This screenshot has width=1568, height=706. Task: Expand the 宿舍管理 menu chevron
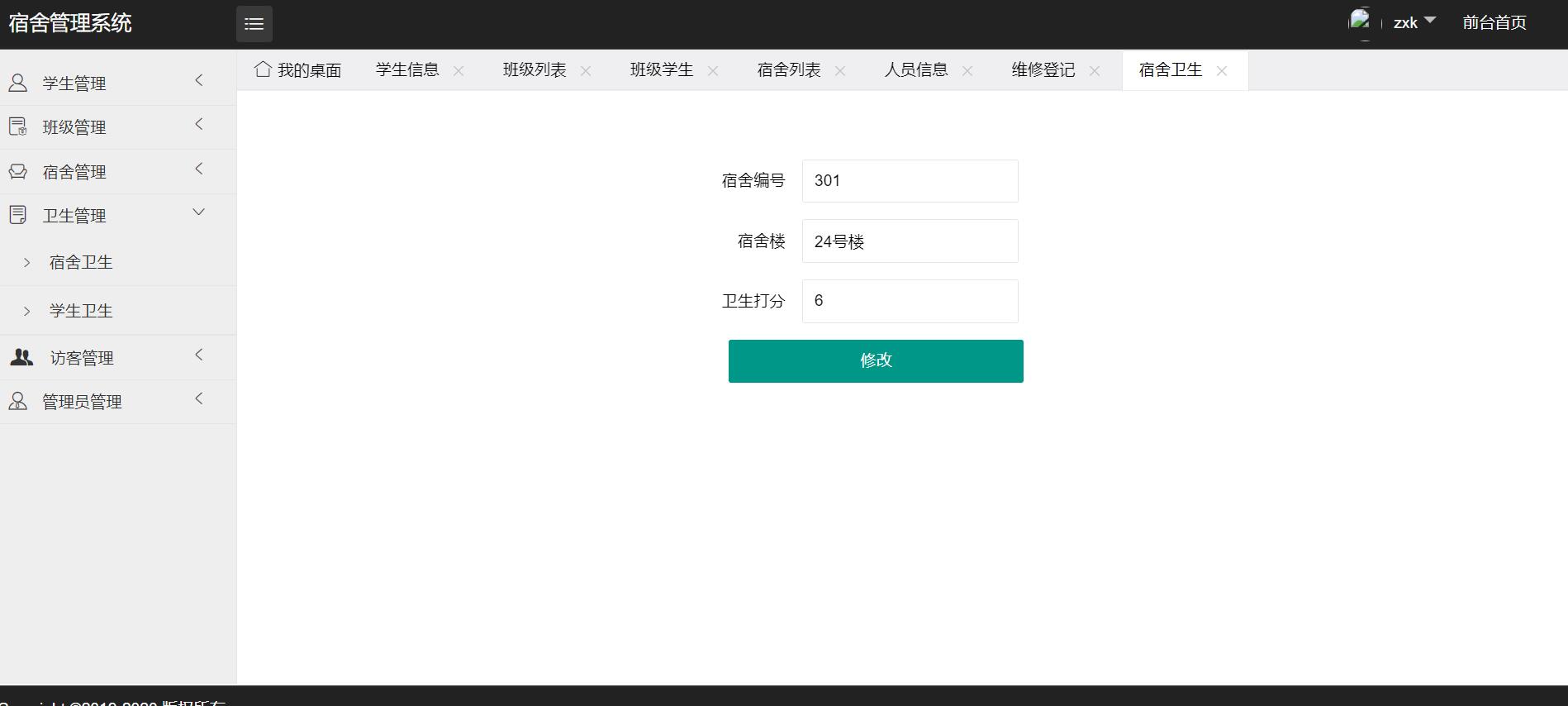click(x=199, y=169)
